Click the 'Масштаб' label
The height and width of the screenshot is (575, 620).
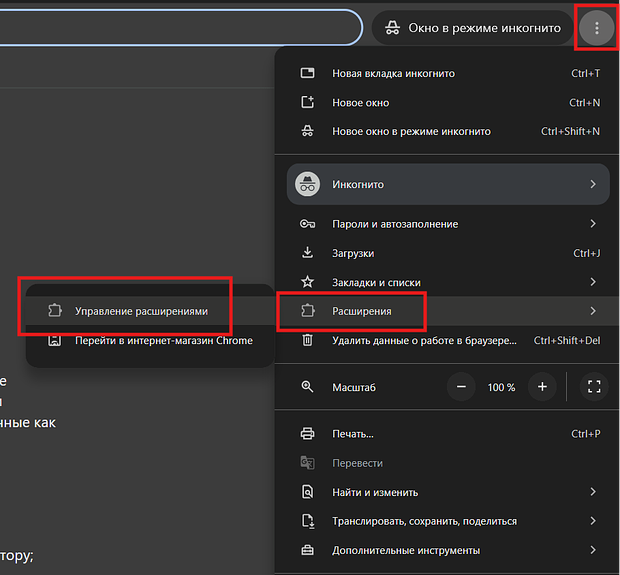[x=354, y=387]
